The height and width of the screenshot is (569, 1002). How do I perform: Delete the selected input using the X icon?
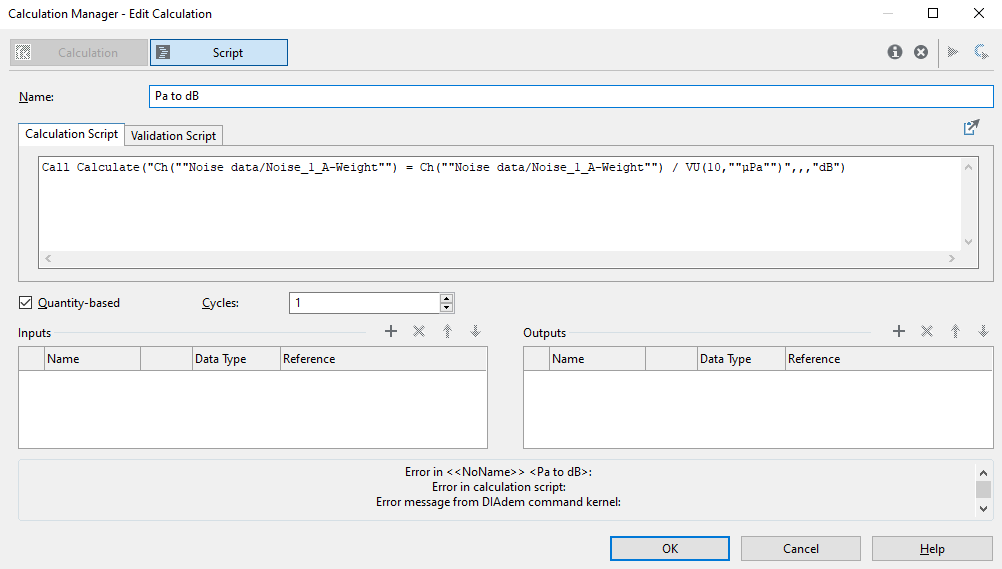pos(419,331)
